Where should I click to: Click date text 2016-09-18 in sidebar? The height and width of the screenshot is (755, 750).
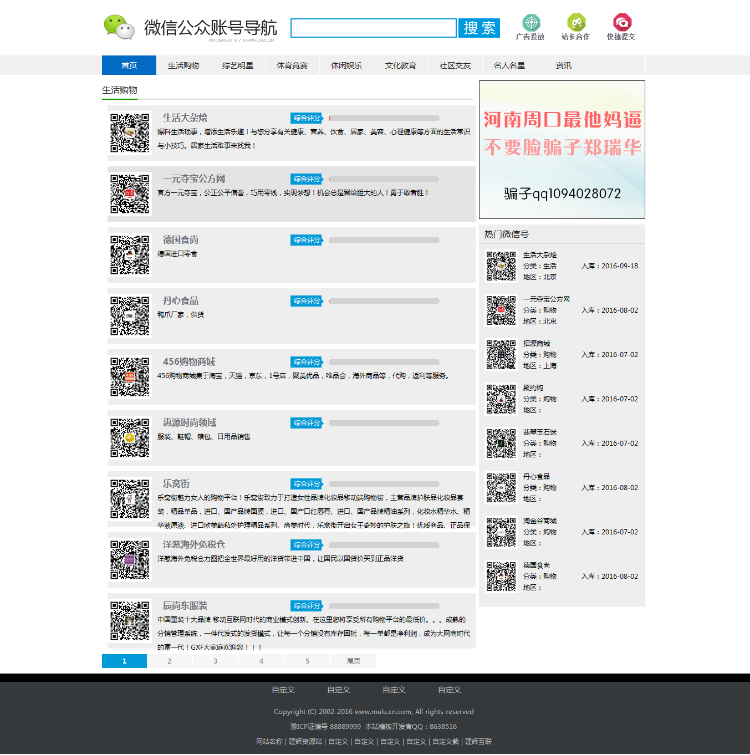tap(620, 266)
